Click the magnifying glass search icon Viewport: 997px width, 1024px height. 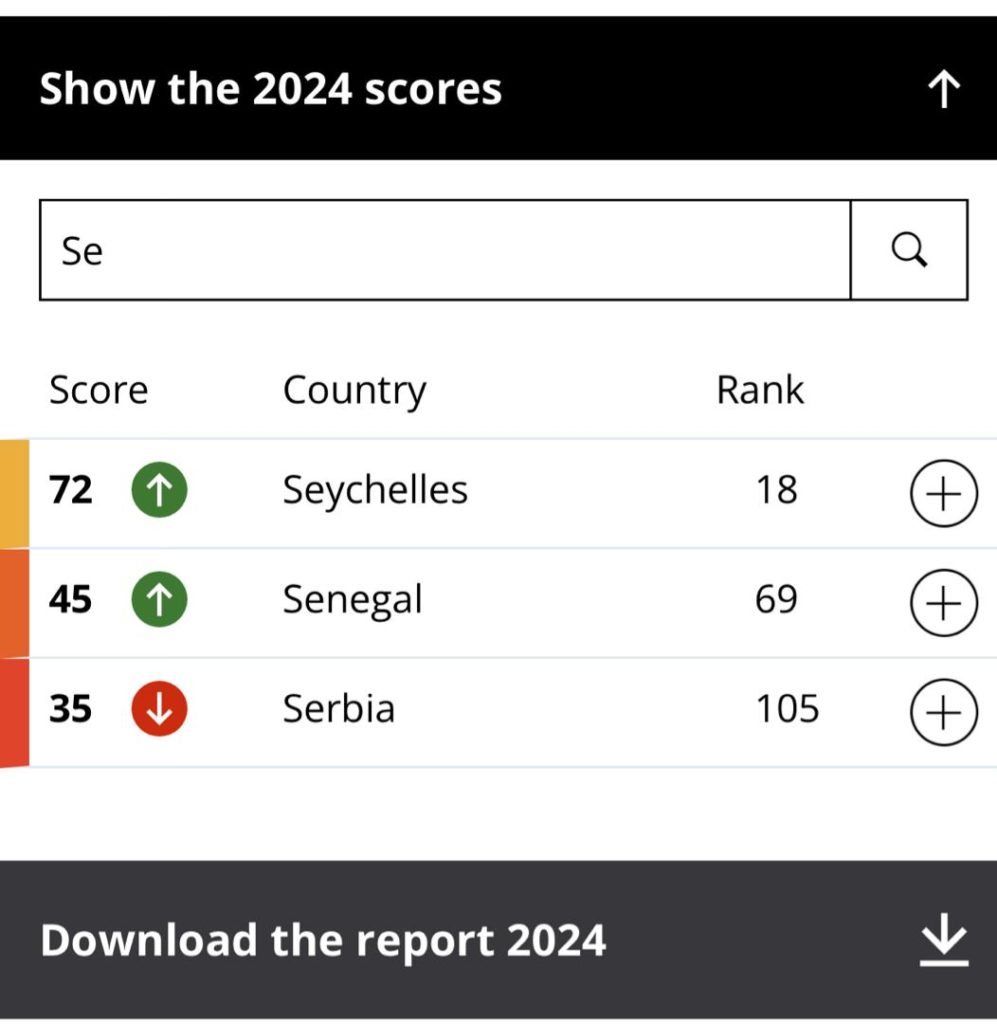[x=909, y=250]
